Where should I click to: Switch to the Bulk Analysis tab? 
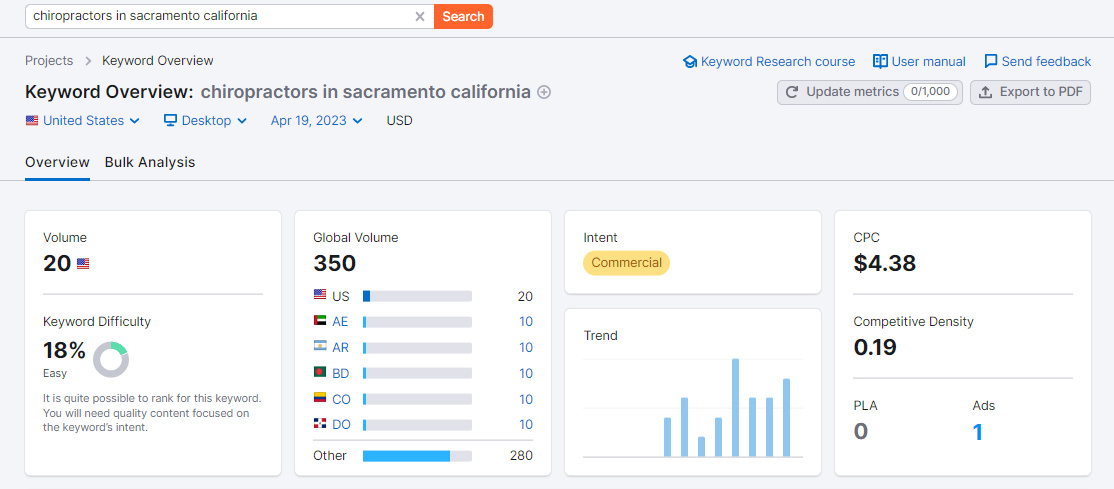coord(150,162)
